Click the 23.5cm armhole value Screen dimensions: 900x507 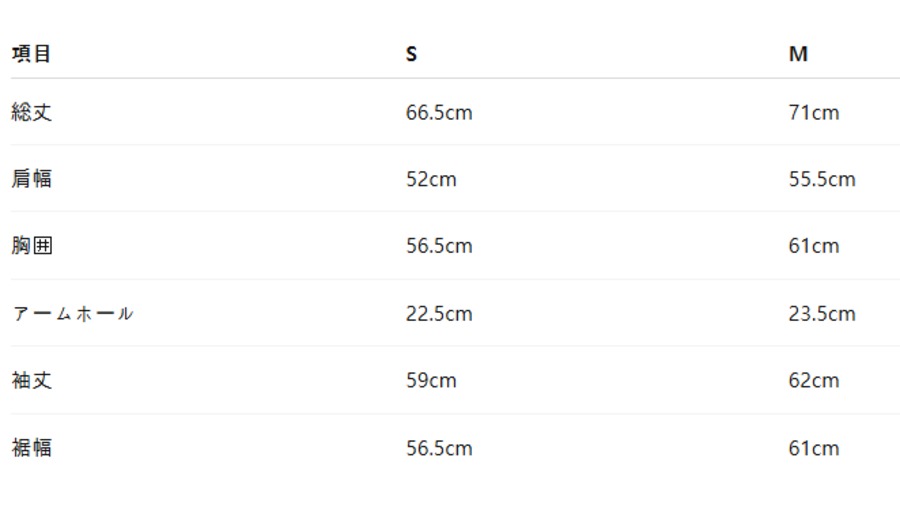(822, 314)
